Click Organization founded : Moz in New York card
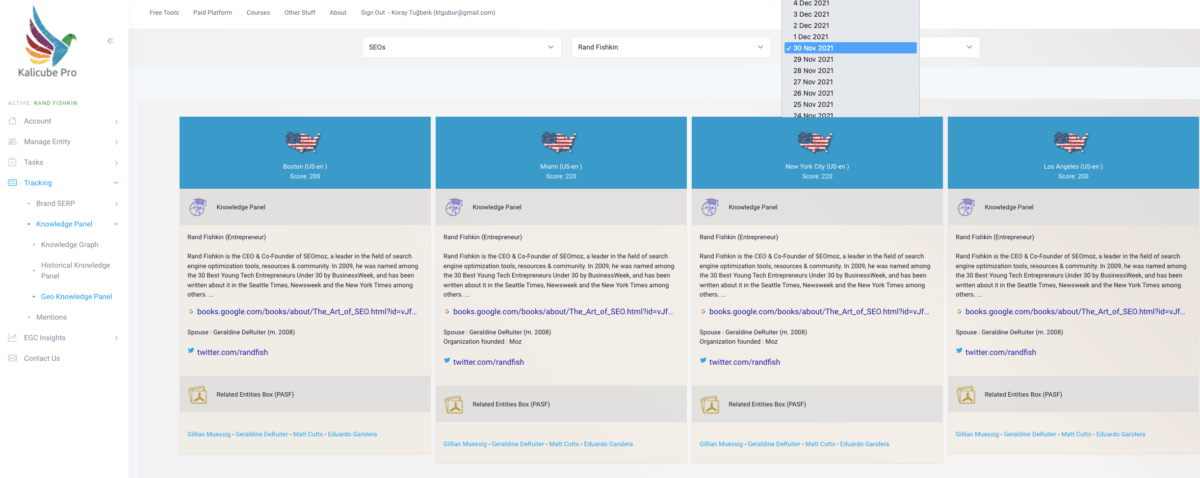1200x478 pixels. (x=737, y=341)
